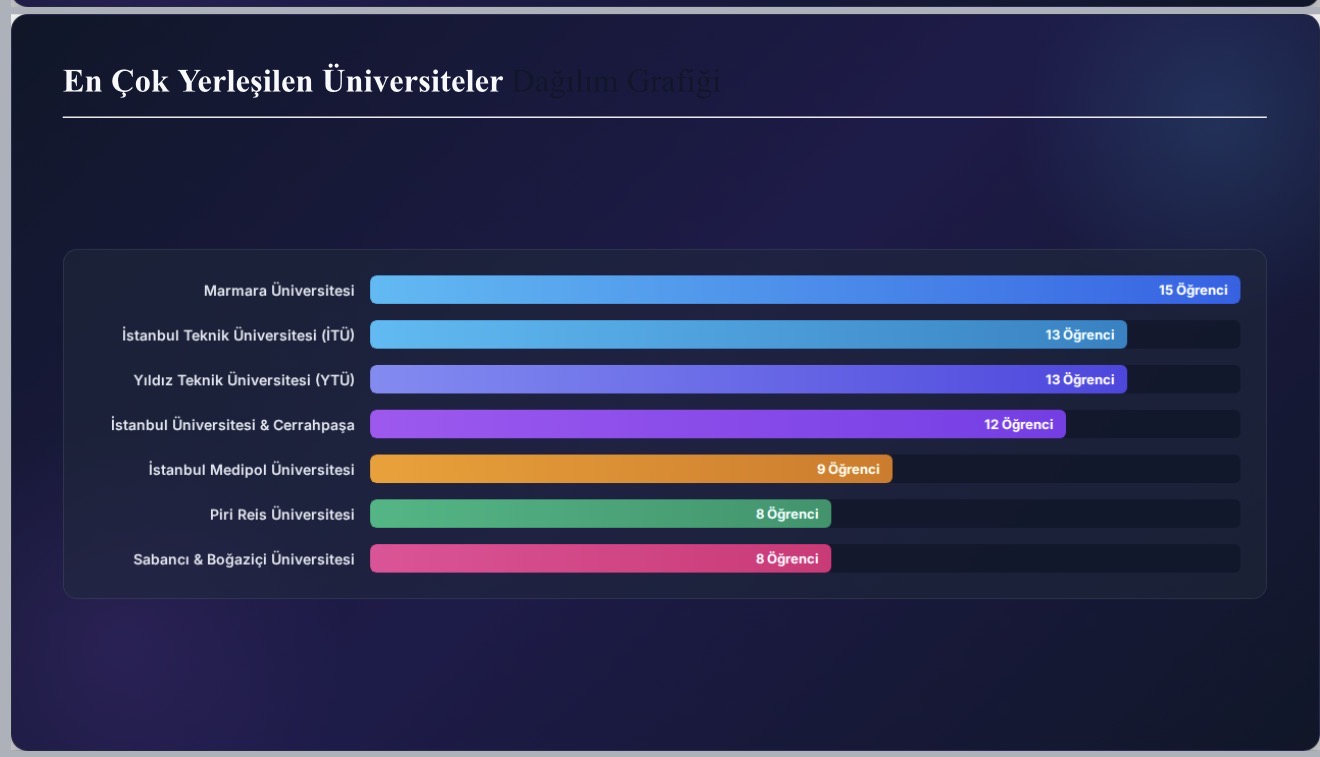Click "8 Öğrenci" in the Sabancı & Boğaziçi row
Image resolution: width=1320 pixels, height=757 pixels.
coord(787,559)
